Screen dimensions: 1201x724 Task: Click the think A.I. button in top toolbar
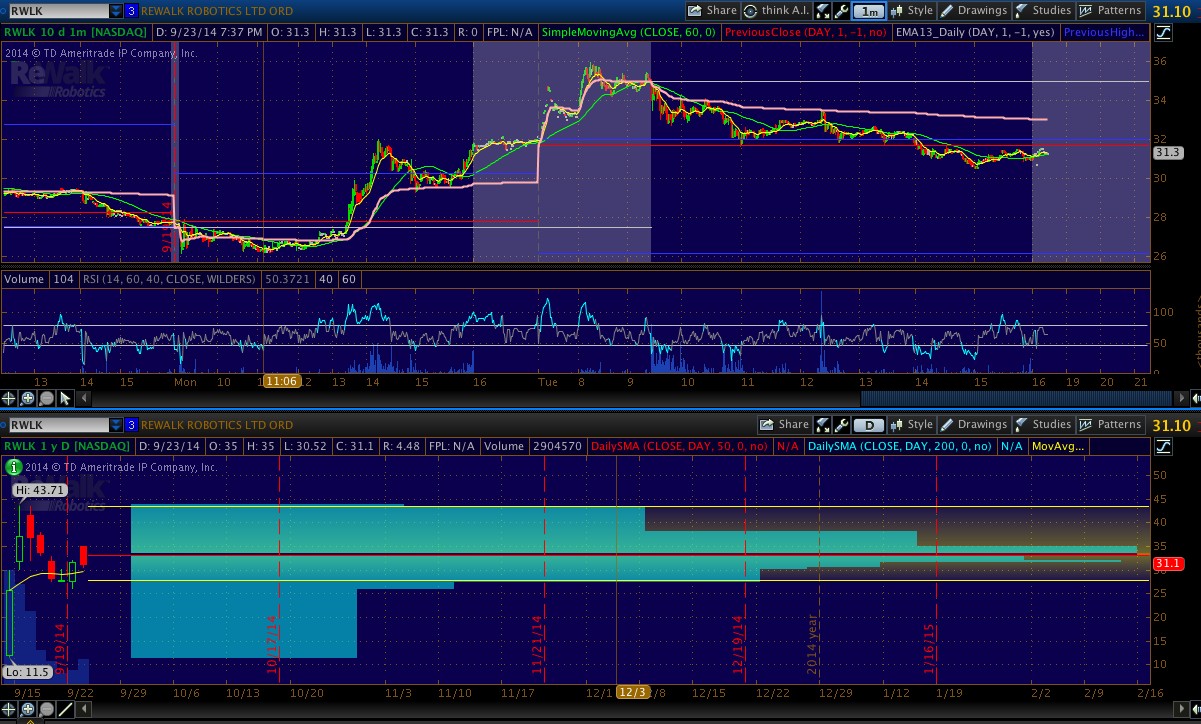776,11
